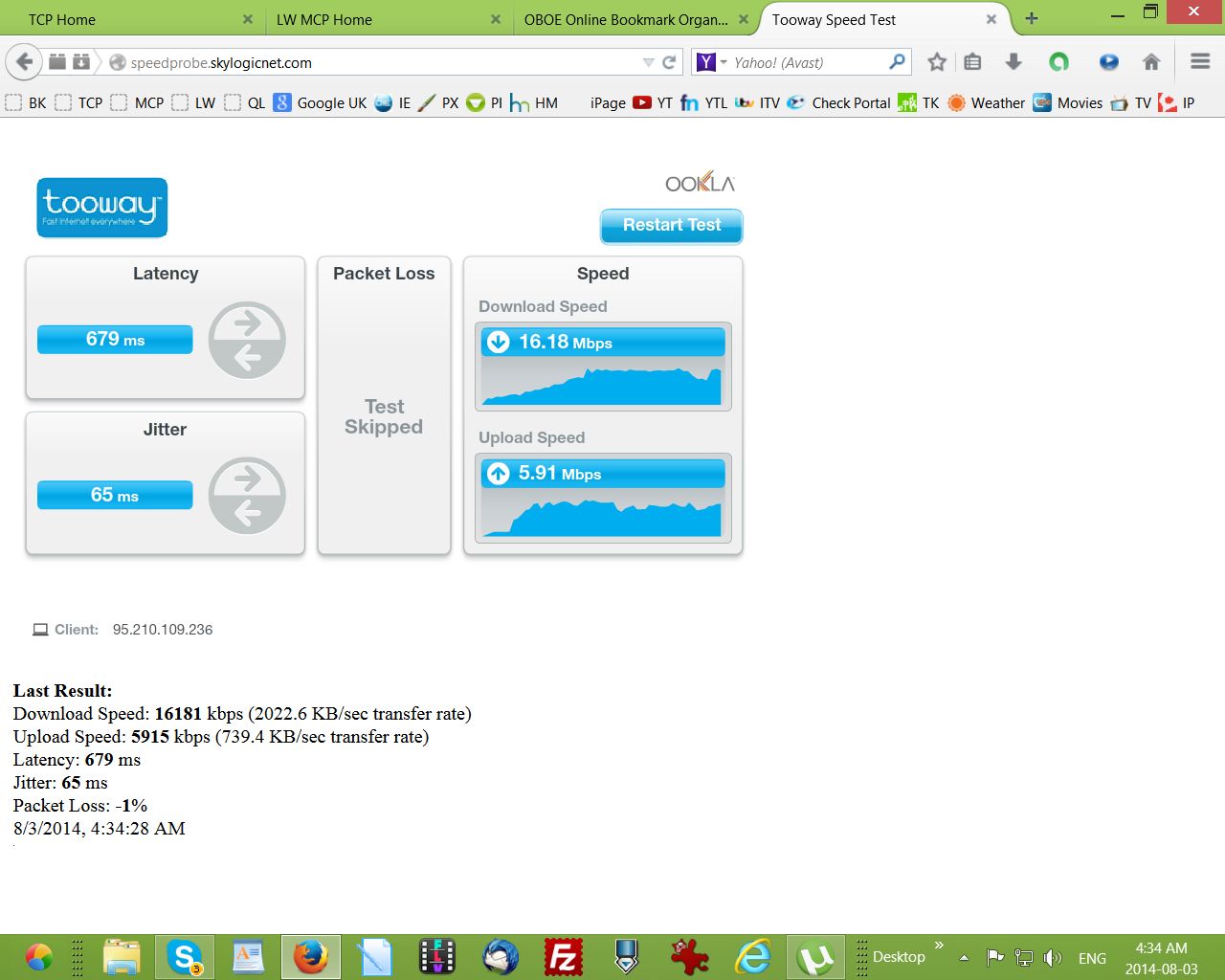Open the YT YouTube bookmark
This screenshot has height=980, width=1225.
pyautogui.click(x=653, y=102)
